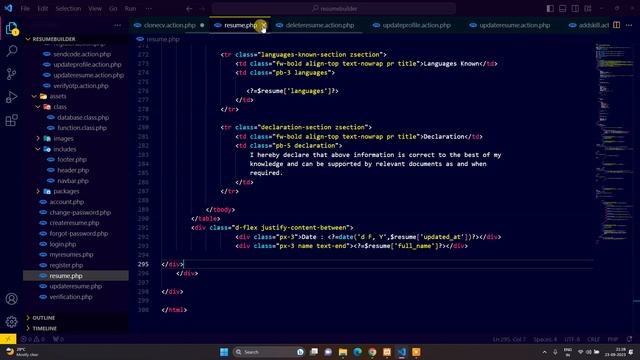640x360 pixels.
Task: Click the remote window status bar icon
Action: tap(8, 339)
